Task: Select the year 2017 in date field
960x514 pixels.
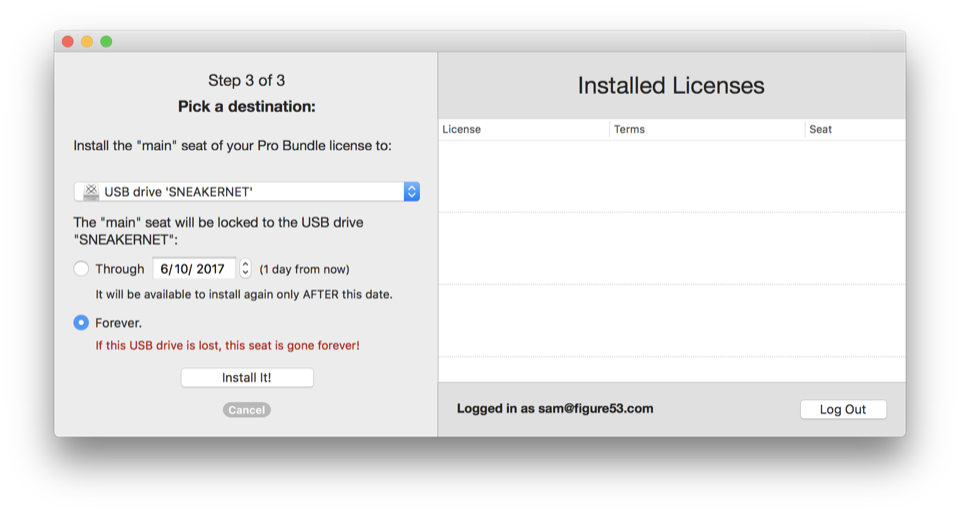Action: click(210, 269)
